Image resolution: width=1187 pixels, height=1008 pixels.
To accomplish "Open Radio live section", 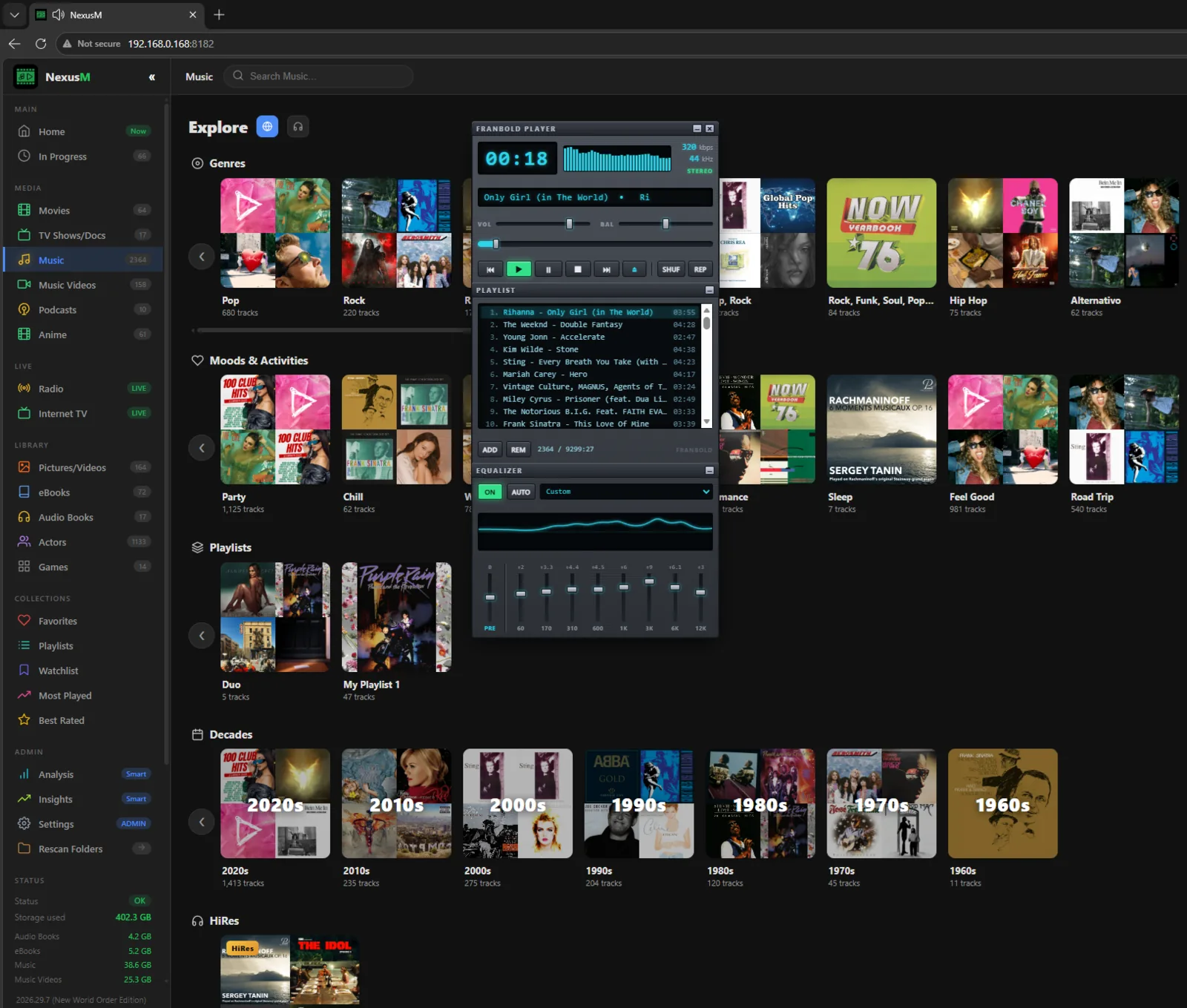I will pyautogui.click(x=83, y=389).
